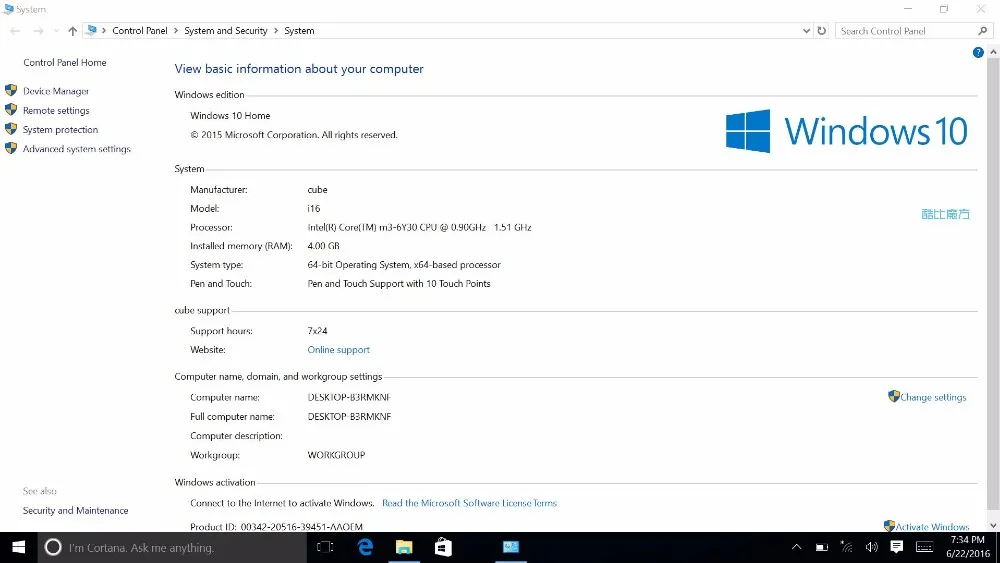Click the Cortana search box

pos(172,547)
